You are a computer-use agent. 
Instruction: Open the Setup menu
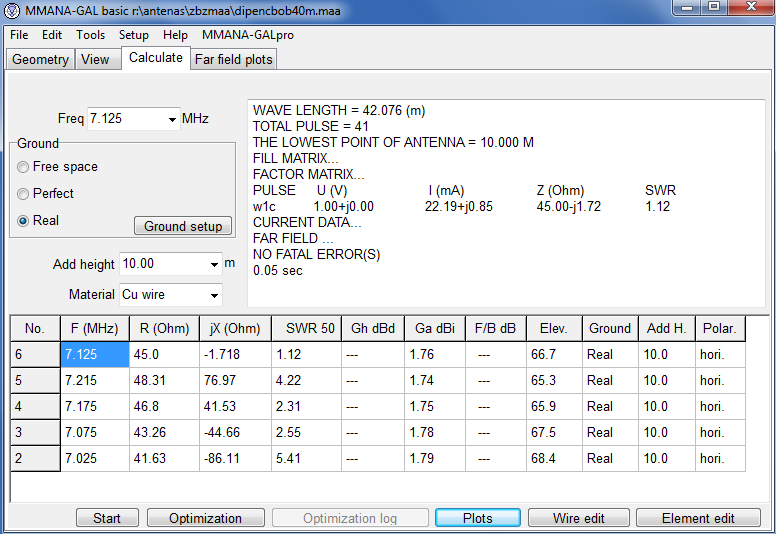pos(134,35)
